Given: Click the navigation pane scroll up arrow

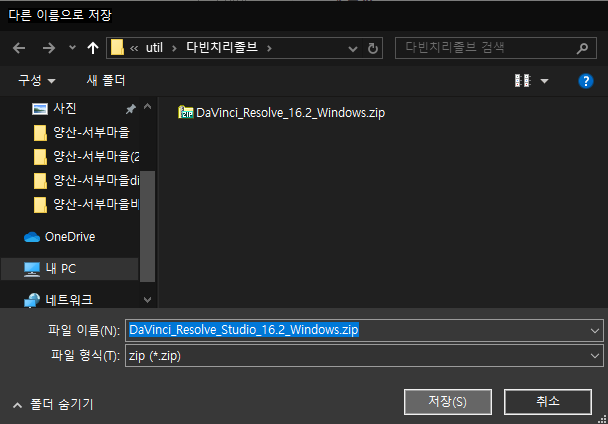Looking at the screenshot, I should [147, 106].
